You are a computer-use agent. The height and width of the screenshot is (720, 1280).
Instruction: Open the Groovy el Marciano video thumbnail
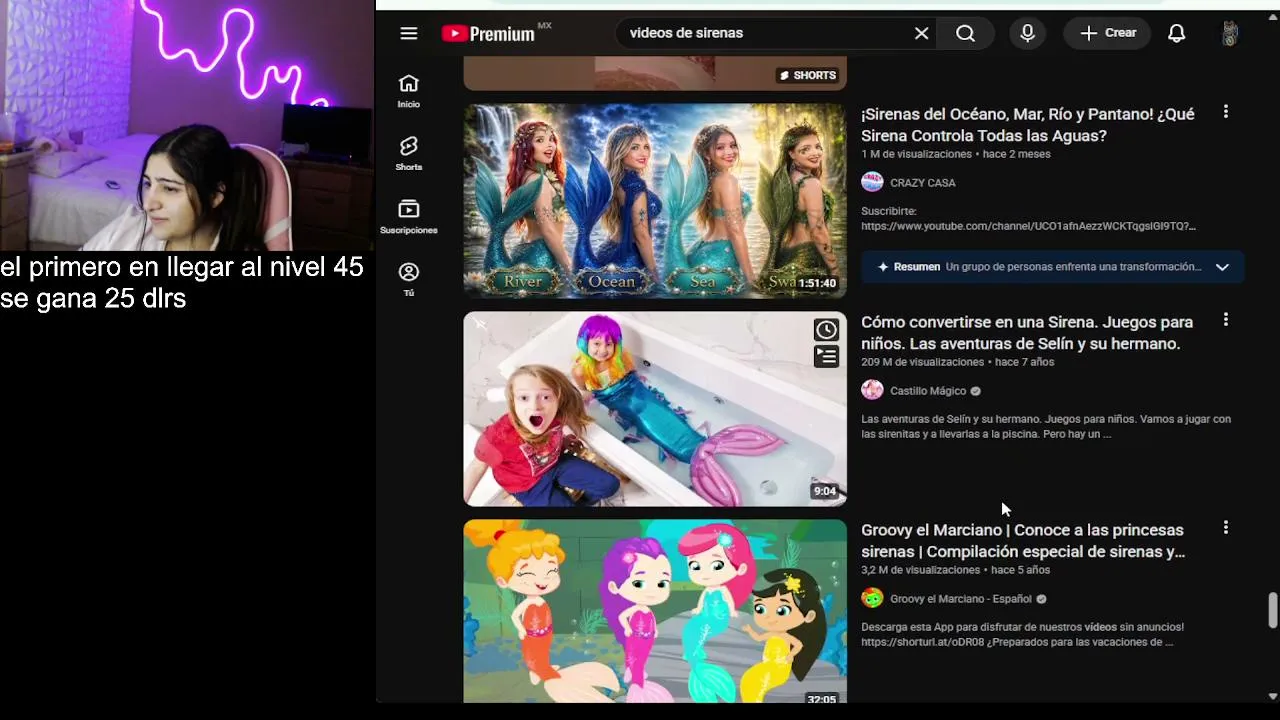coord(655,611)
